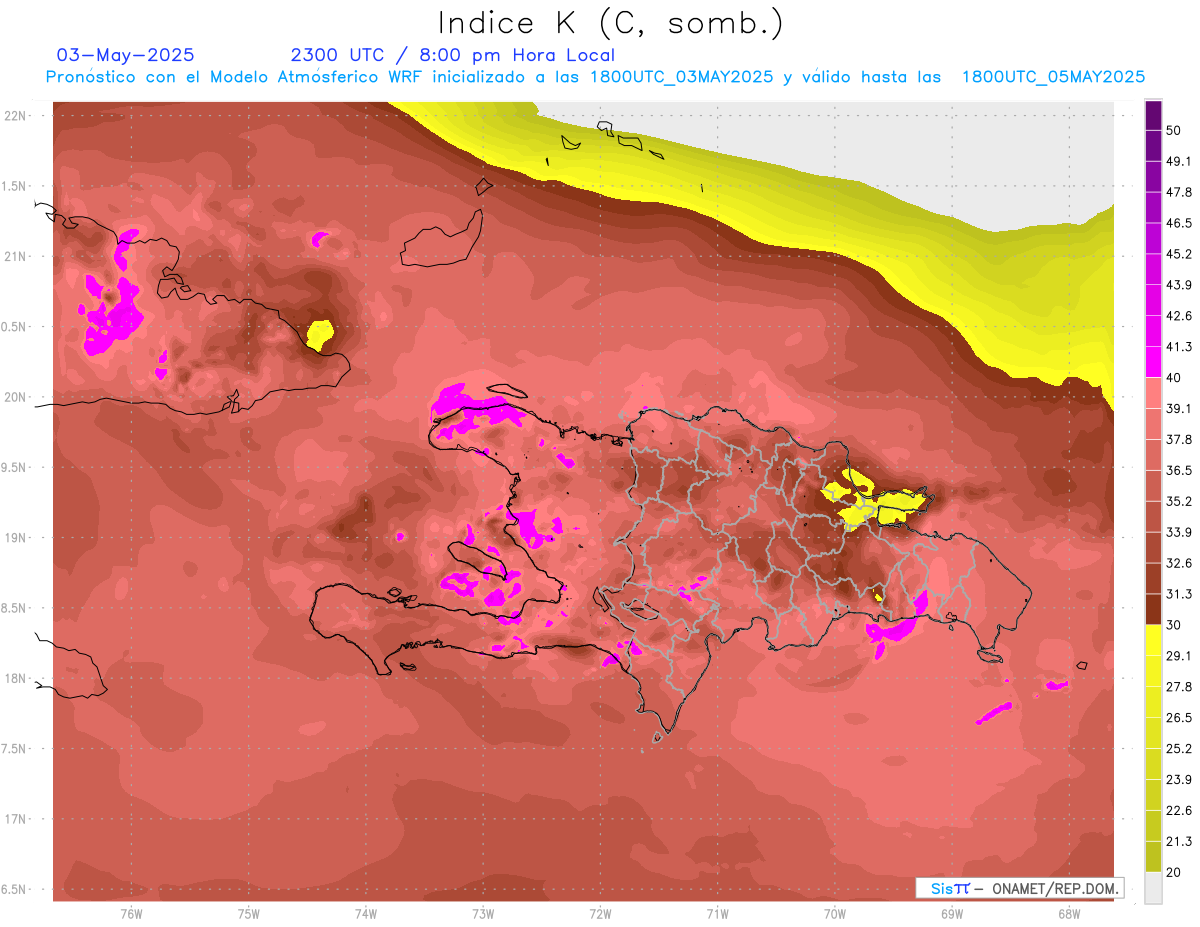
Task: Click the latitude label "21N"
Action: coord(15,256)
